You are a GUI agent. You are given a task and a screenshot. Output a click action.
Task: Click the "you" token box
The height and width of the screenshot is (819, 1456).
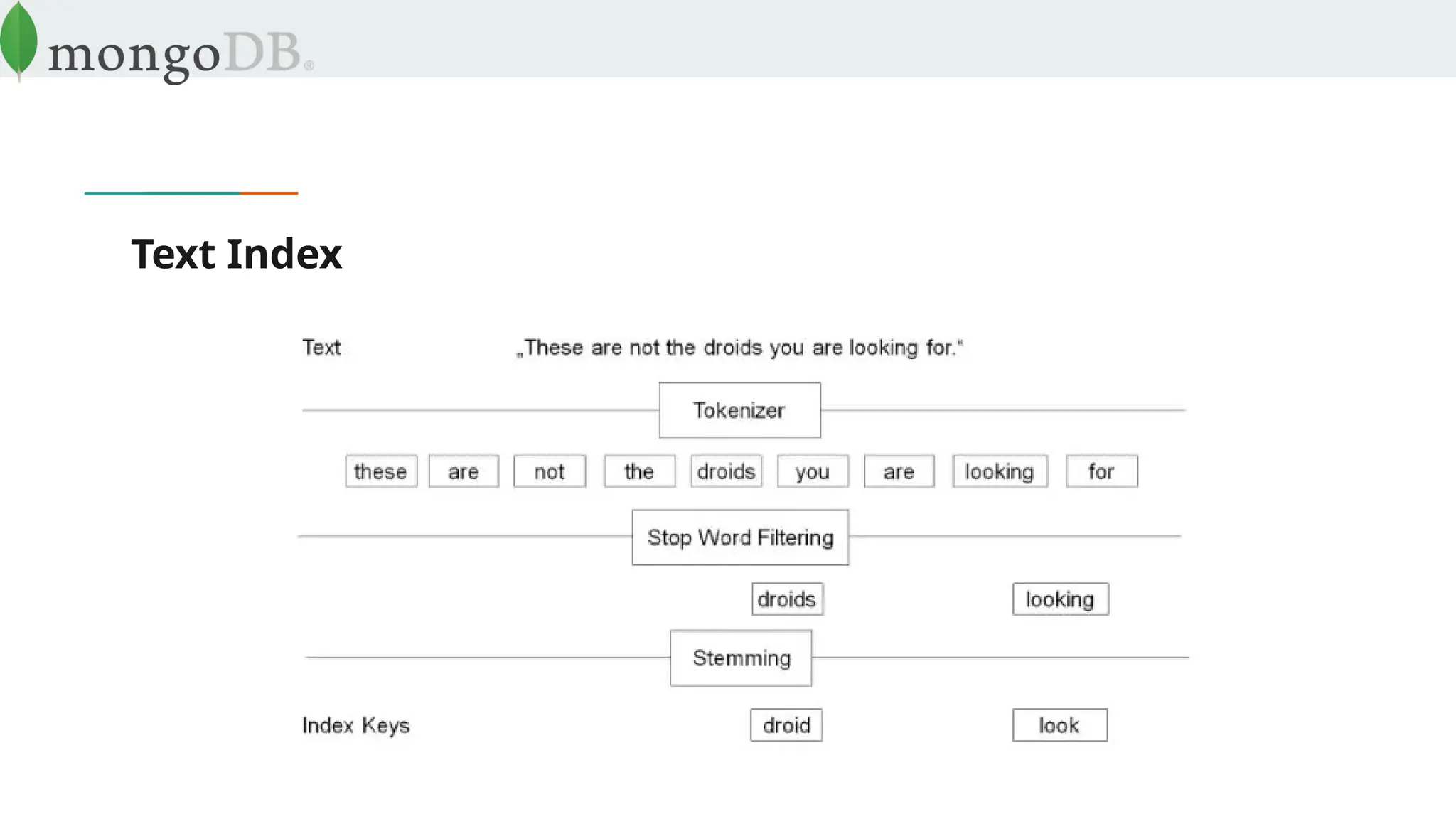coord(813,471)
